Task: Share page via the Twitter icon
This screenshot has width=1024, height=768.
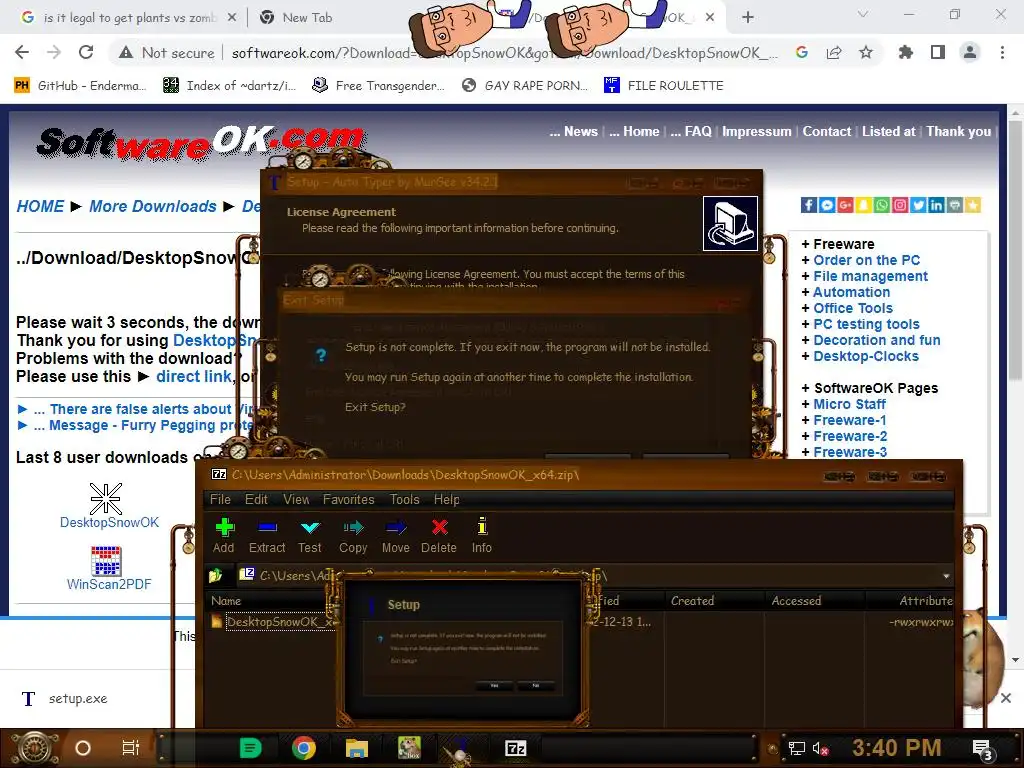Action: tap(918, 205)
